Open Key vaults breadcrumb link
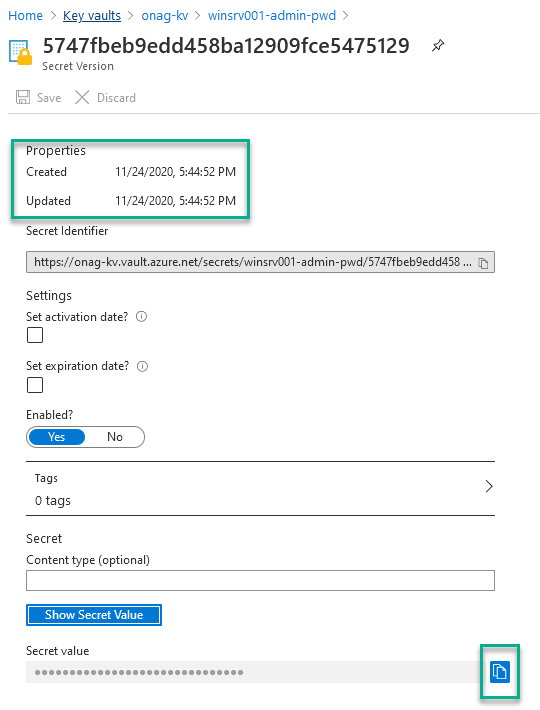 [92, 15]
